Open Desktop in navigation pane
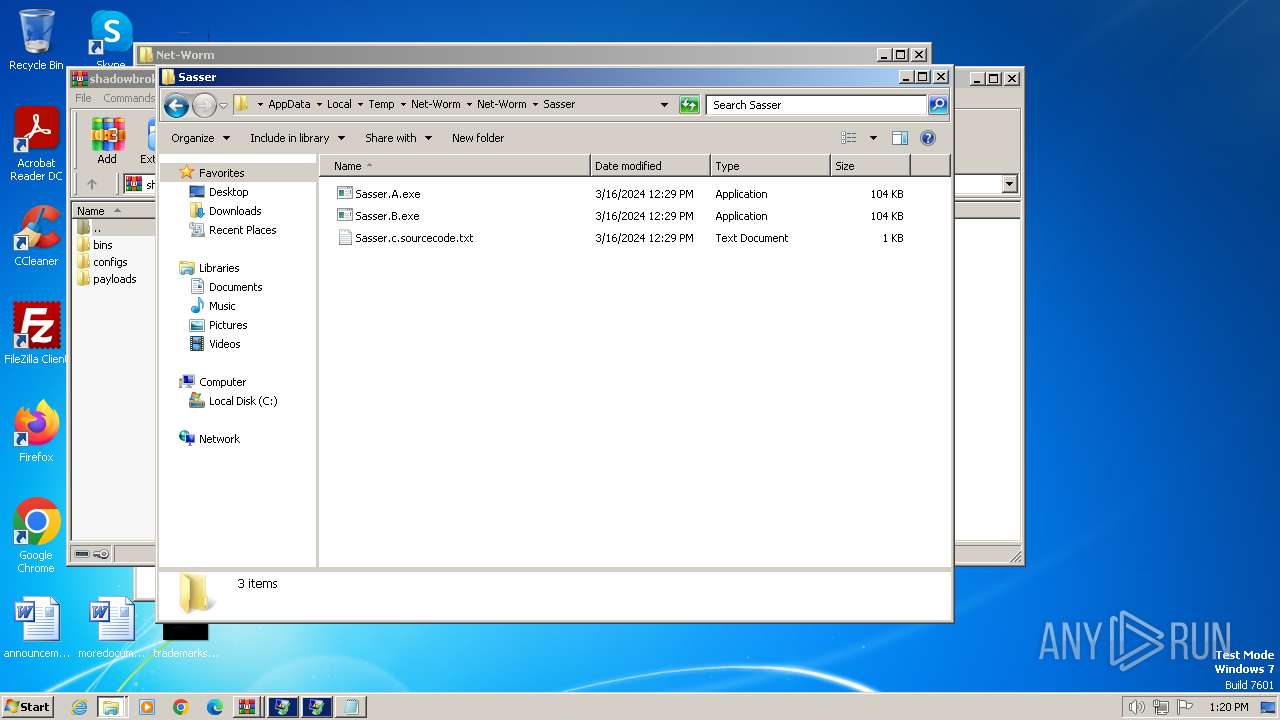The height and width of the screenshot is (720, 1280). pyautogui.click(x=228, y=192)
